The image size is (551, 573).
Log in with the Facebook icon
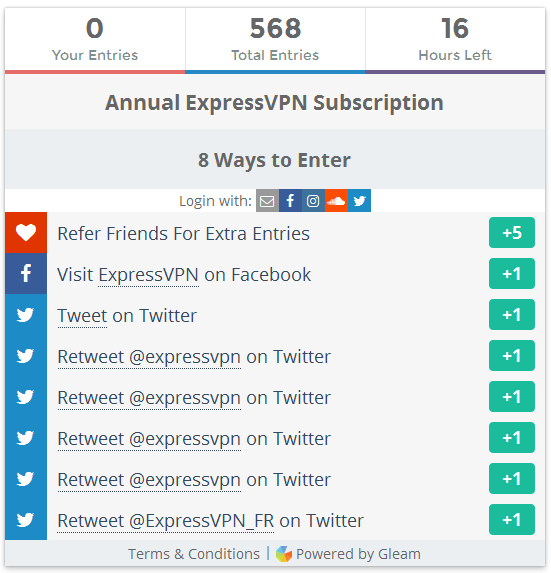pos(290,201)
